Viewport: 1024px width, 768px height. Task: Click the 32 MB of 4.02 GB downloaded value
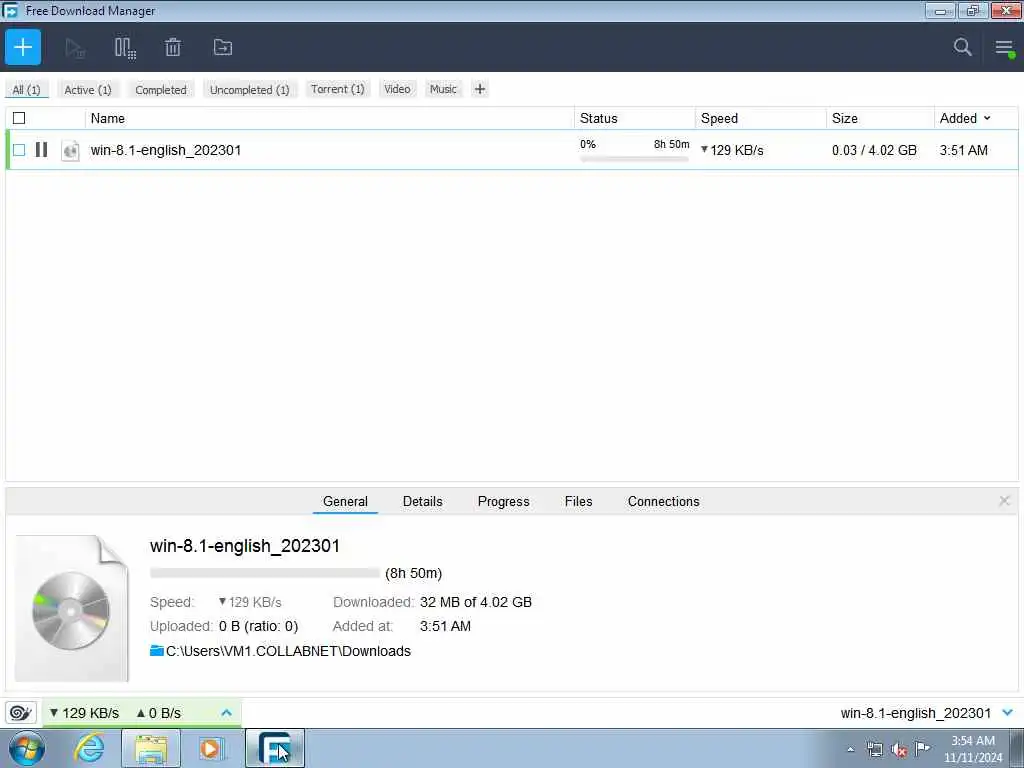pos(475,602)
